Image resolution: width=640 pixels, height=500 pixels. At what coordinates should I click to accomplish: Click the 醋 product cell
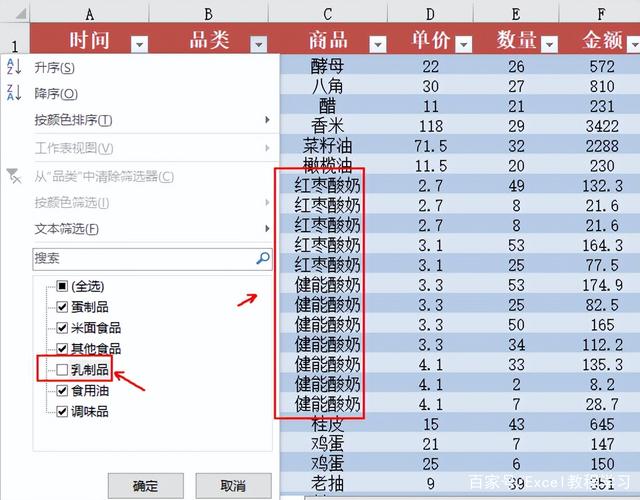click(327, 106)
